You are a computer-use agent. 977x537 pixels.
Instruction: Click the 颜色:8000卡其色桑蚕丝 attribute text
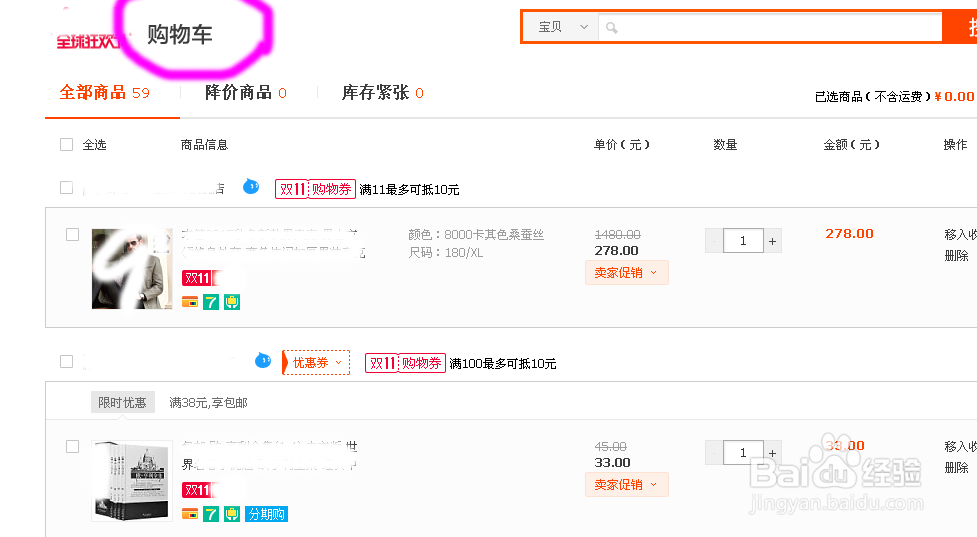coord(476,234)
